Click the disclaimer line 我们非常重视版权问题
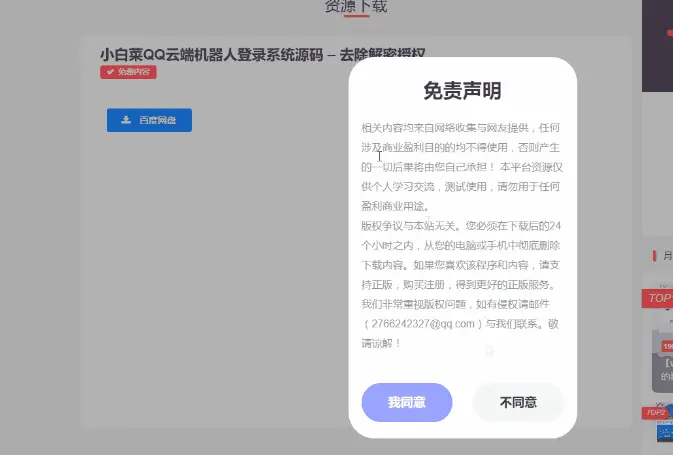 455,304
